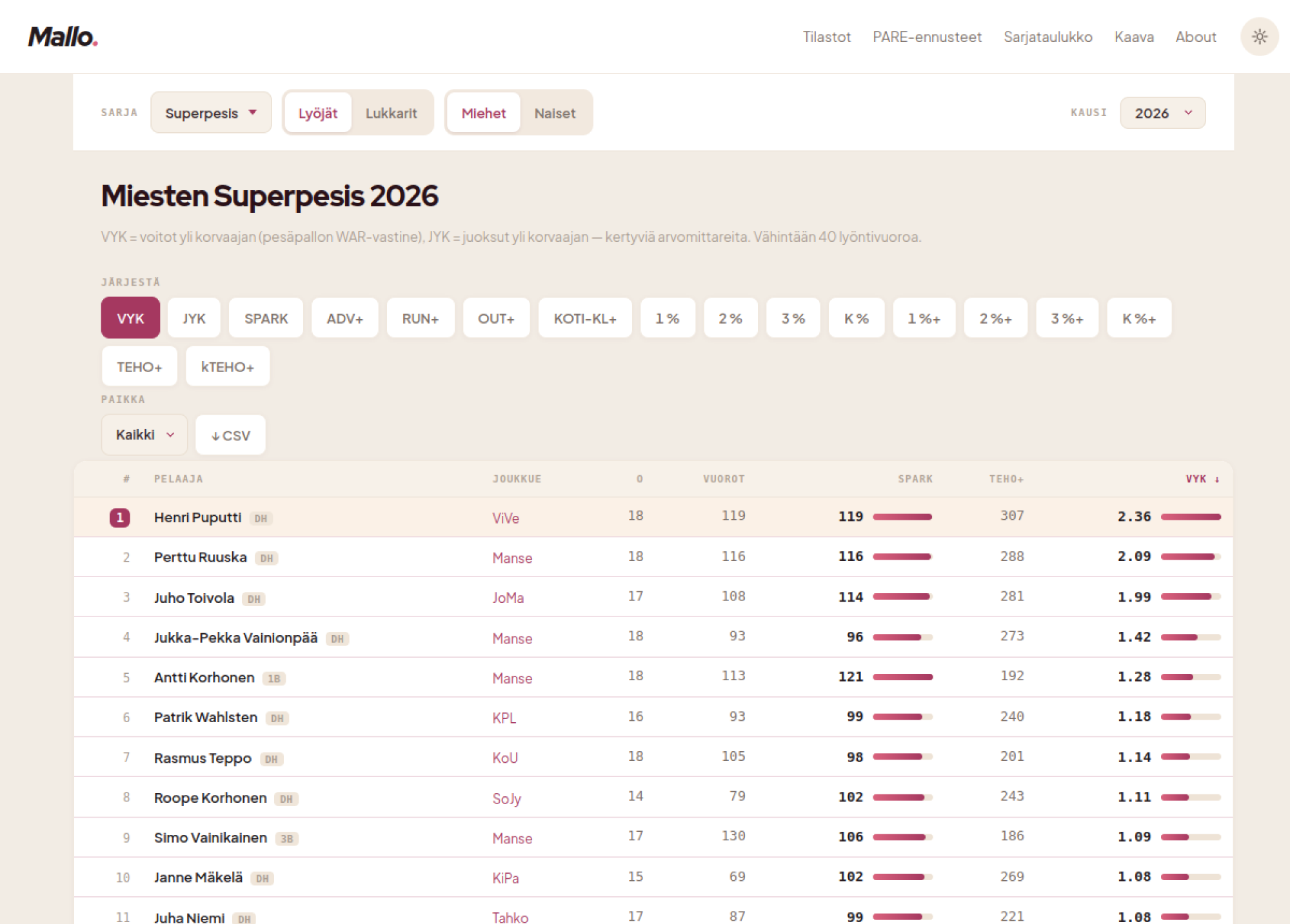The height and width of the screenshot is (924, 1290).
Task: Click Henri Puputti's VYK progress bar
Action: point(1191,516)
